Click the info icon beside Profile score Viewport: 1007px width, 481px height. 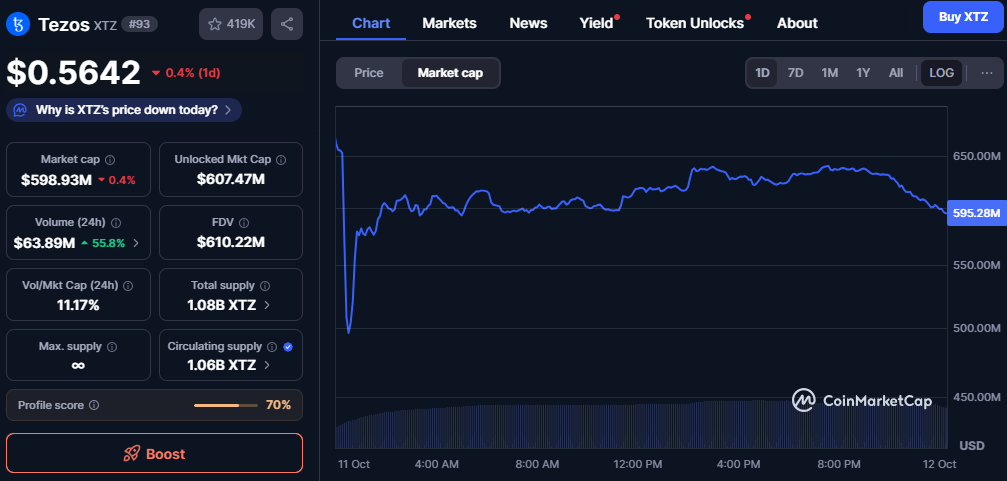94,405
